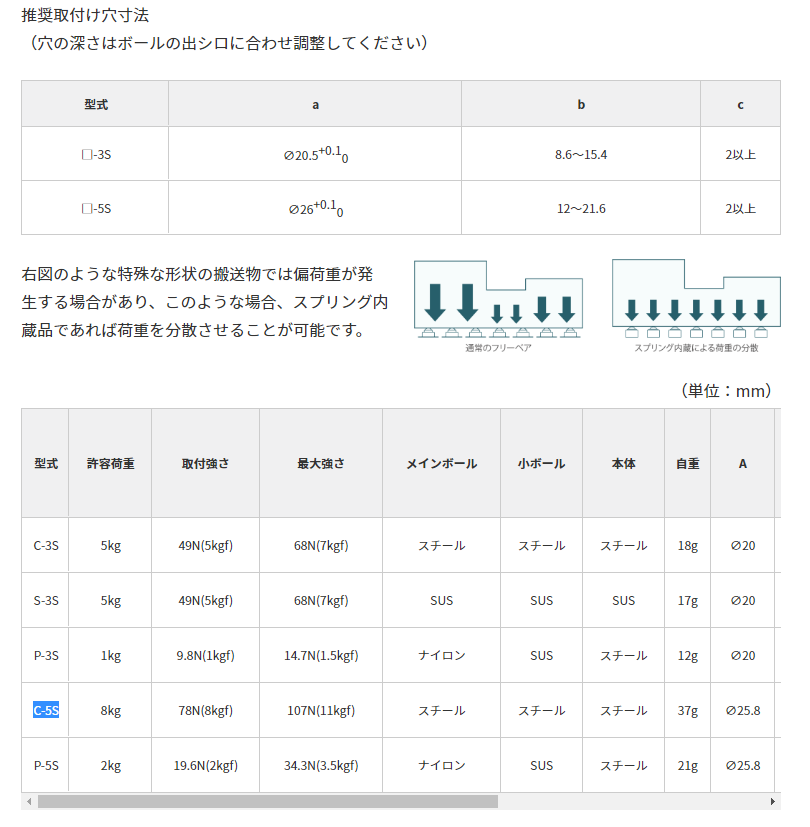Click the 通常のフリーベア diagram
This screenshot has width=810, height=827.
click(498, 300)
